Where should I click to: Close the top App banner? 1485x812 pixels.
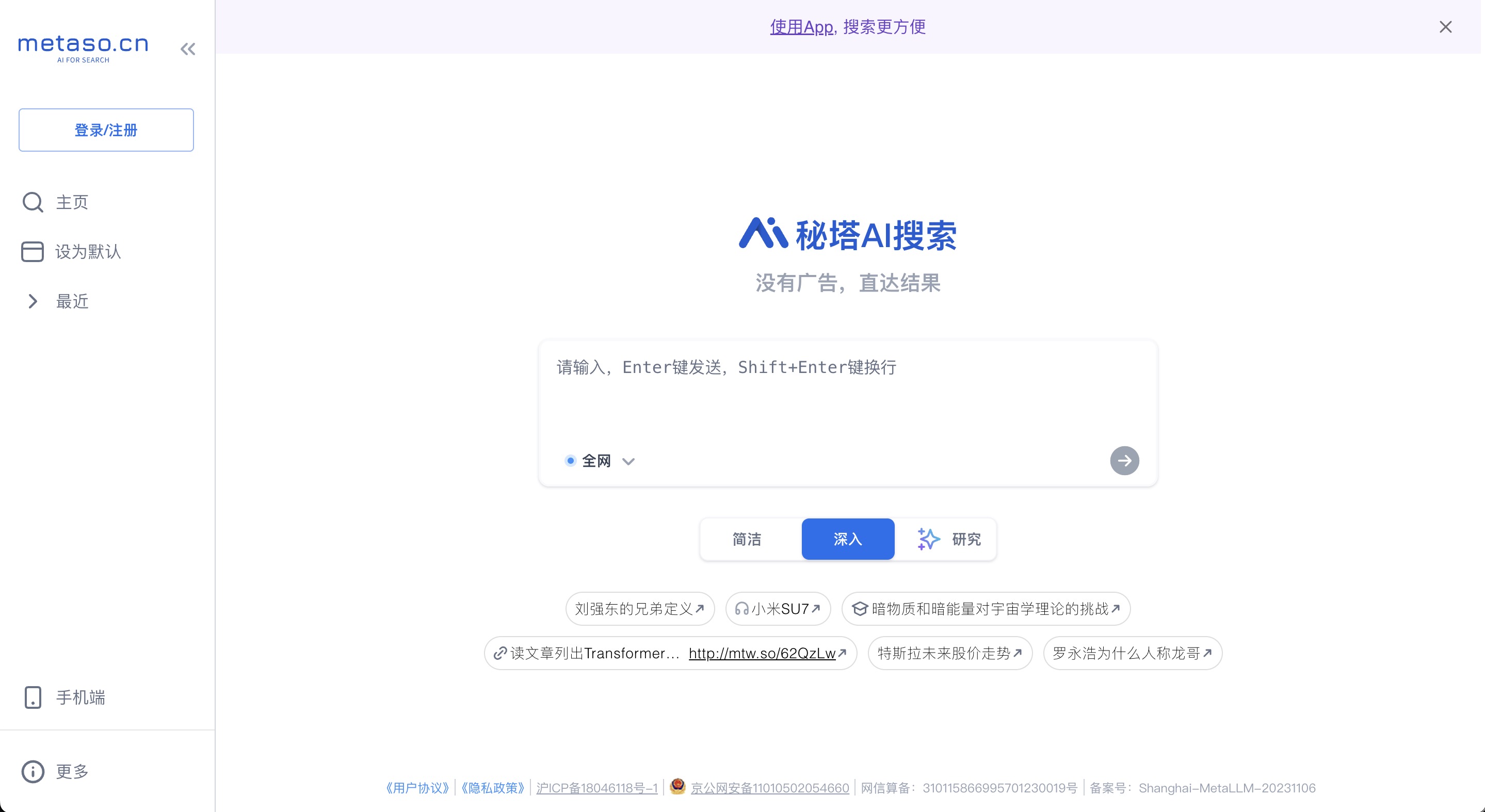pyautogui.click(x=1445, y=27)
